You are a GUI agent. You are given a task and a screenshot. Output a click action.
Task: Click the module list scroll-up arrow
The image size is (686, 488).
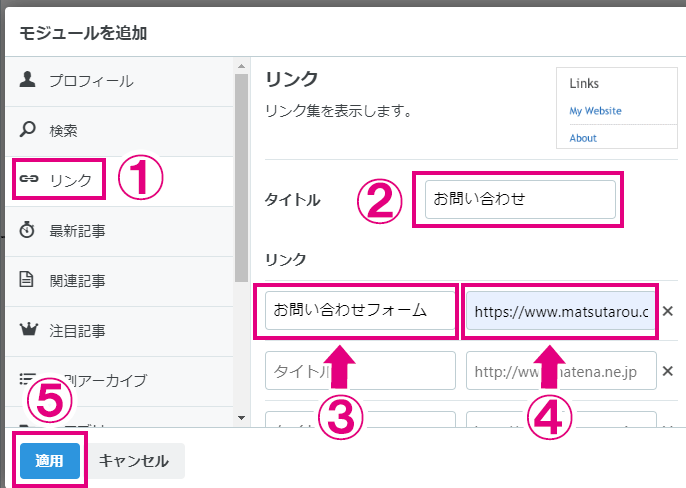tap(242, 66)
